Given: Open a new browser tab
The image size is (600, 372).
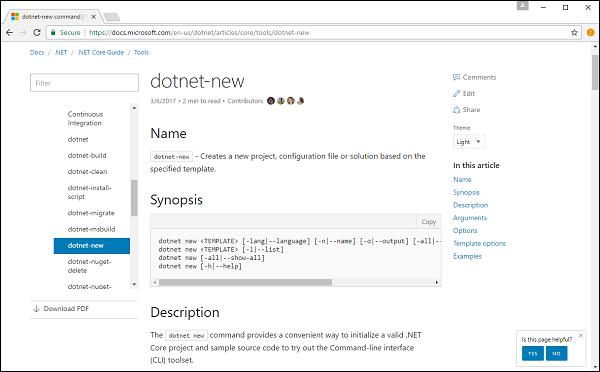Looking at the screenshot, I should pyautogui.click(x=112, y=17).
